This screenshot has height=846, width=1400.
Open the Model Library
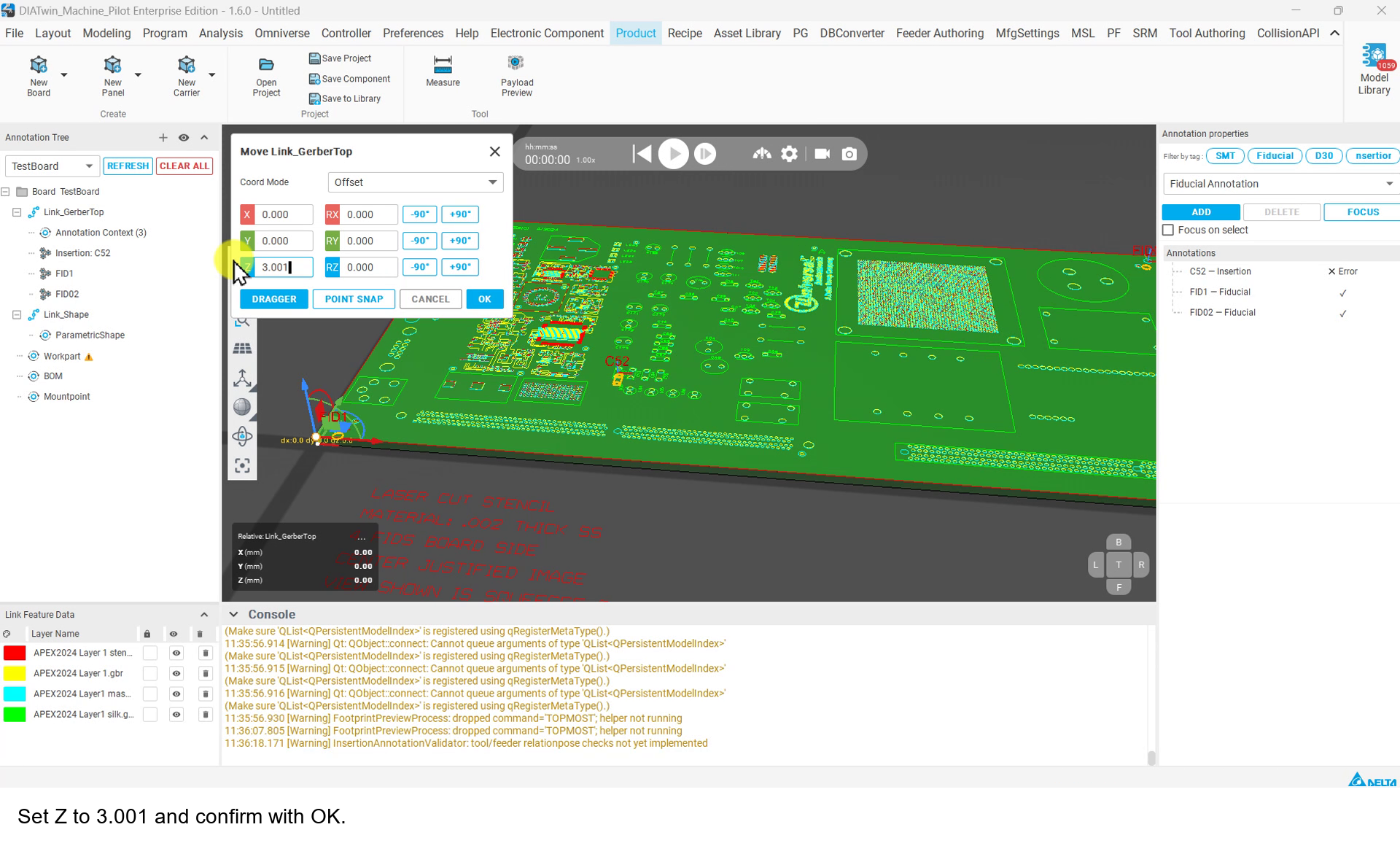(1374, 69)
